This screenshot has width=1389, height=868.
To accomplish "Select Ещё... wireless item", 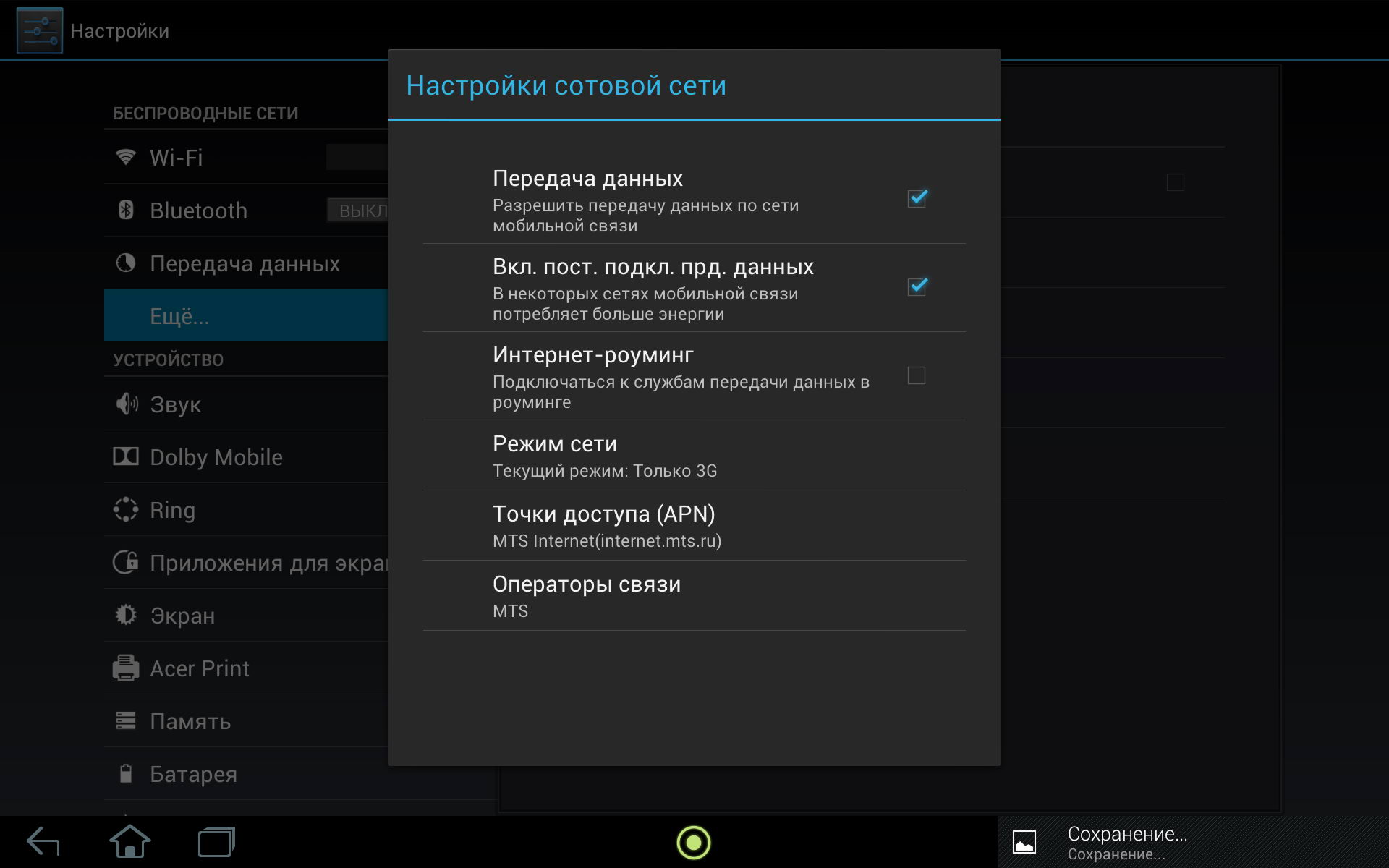I will pyautogui.click(x=246, y=315).
